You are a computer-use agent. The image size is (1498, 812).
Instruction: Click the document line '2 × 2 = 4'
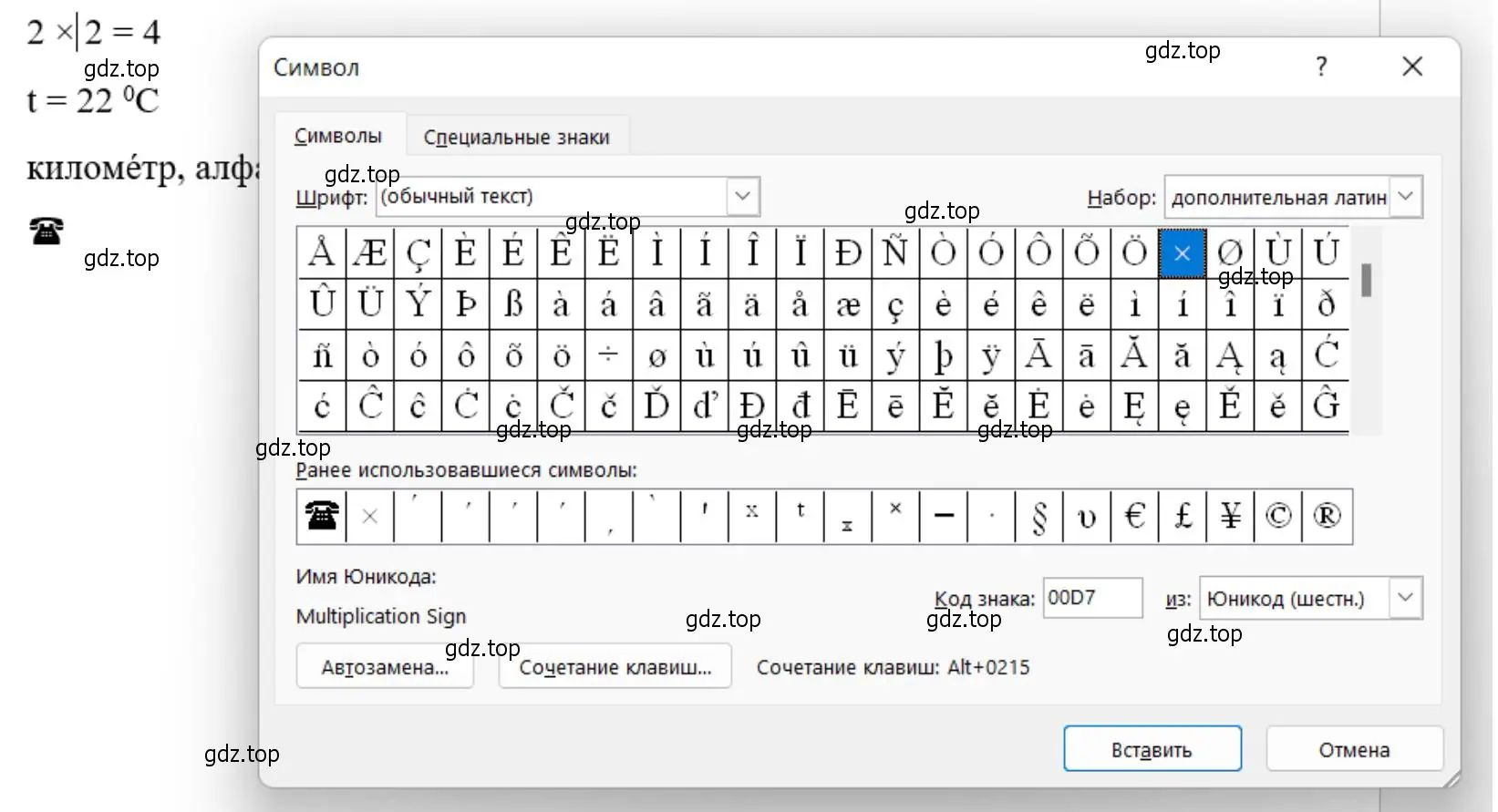tap(94, 33)
